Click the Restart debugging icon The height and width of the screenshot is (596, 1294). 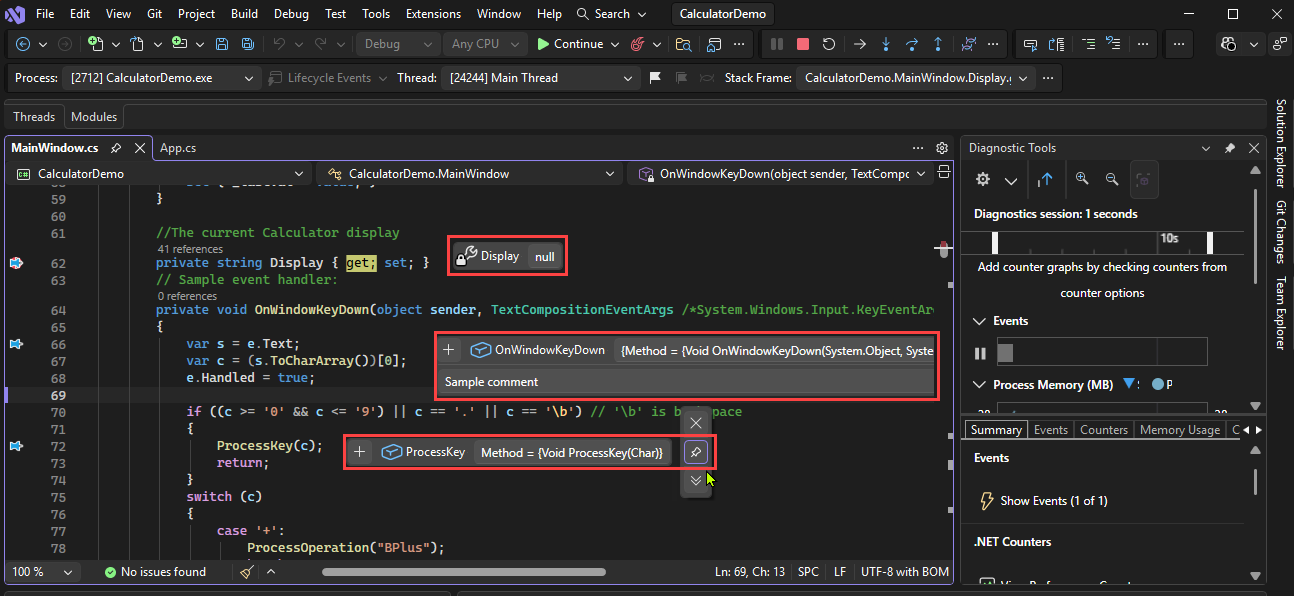[829, 44]
